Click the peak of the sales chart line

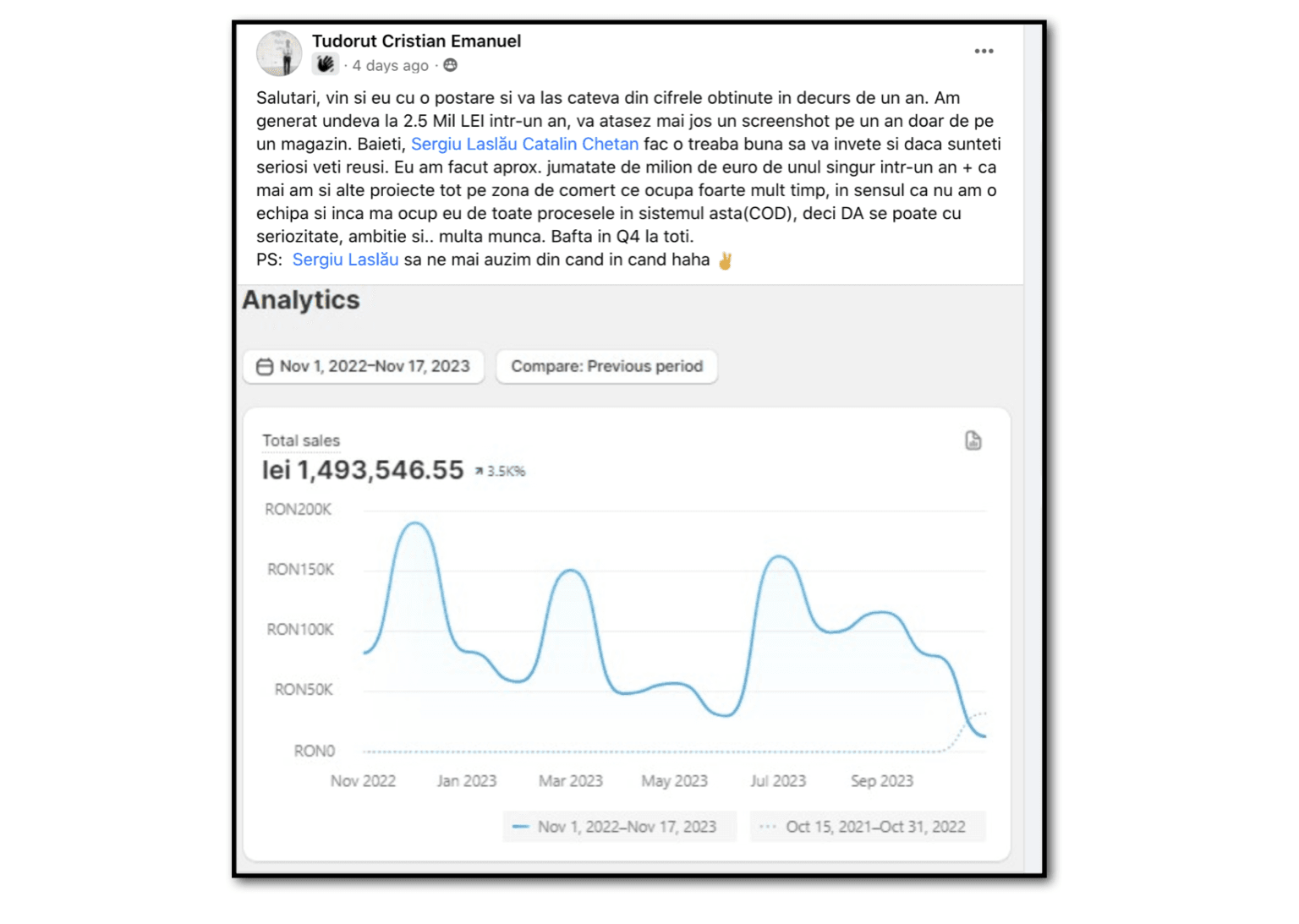416,523
